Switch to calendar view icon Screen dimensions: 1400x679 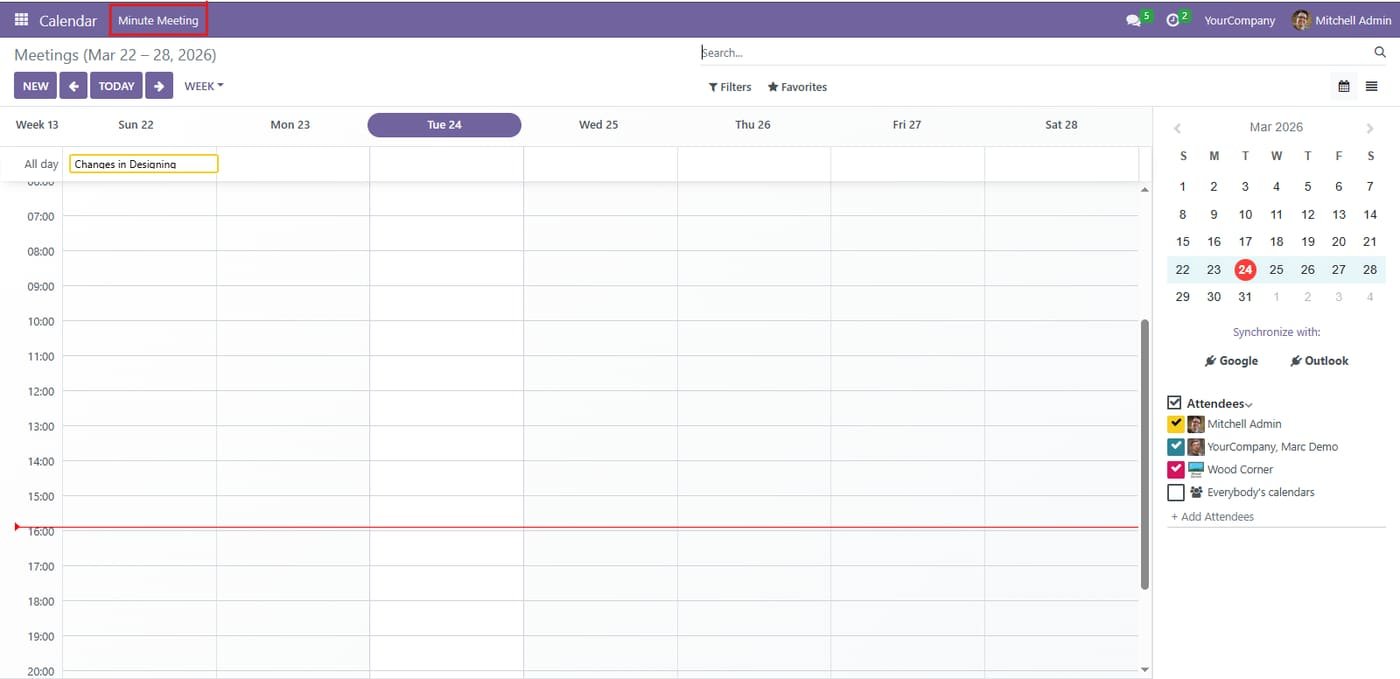[1344, 87]
